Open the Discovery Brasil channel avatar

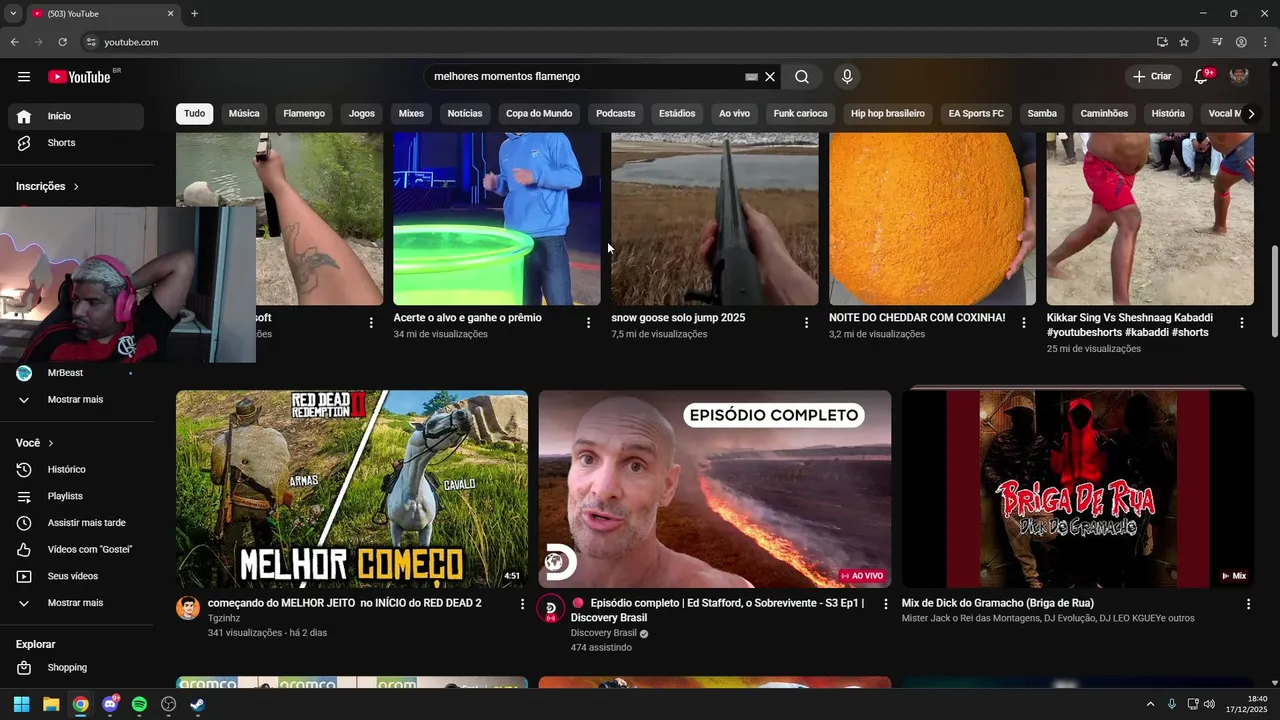[x=551, y=608]
